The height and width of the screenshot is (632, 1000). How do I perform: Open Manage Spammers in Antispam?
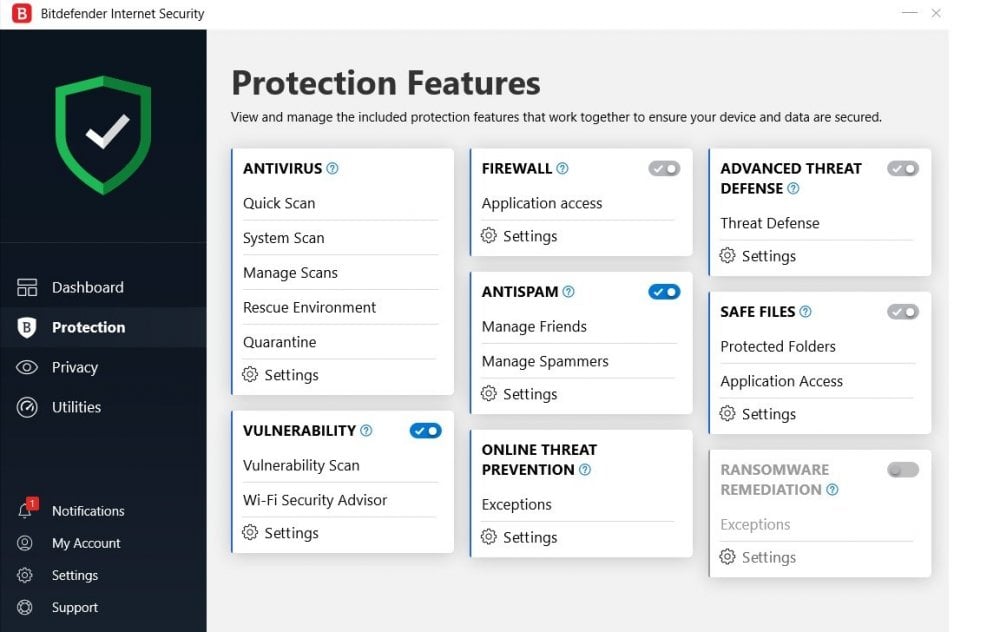(545, 362)
